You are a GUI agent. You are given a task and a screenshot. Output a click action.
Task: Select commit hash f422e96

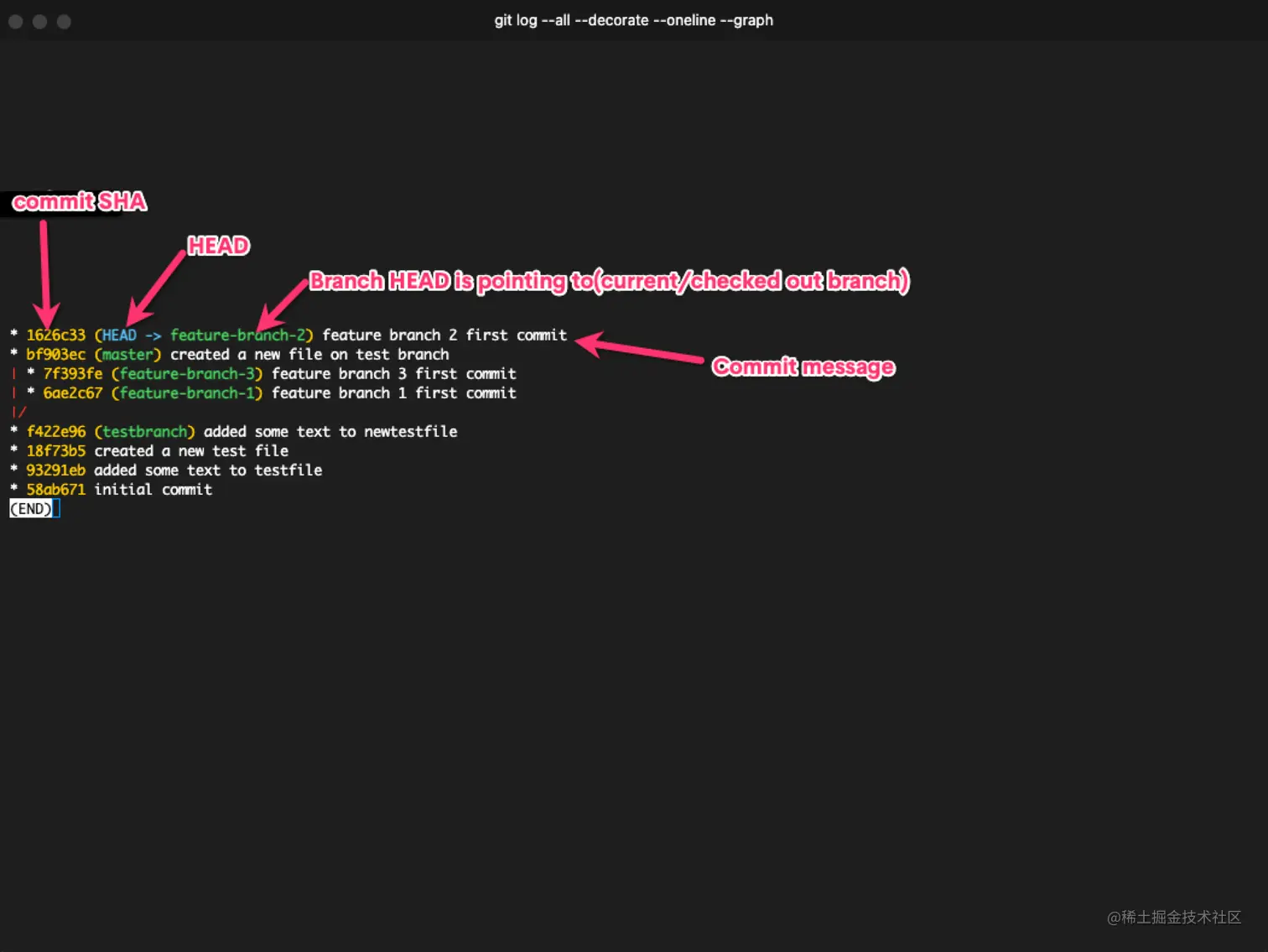click(55, 432)
